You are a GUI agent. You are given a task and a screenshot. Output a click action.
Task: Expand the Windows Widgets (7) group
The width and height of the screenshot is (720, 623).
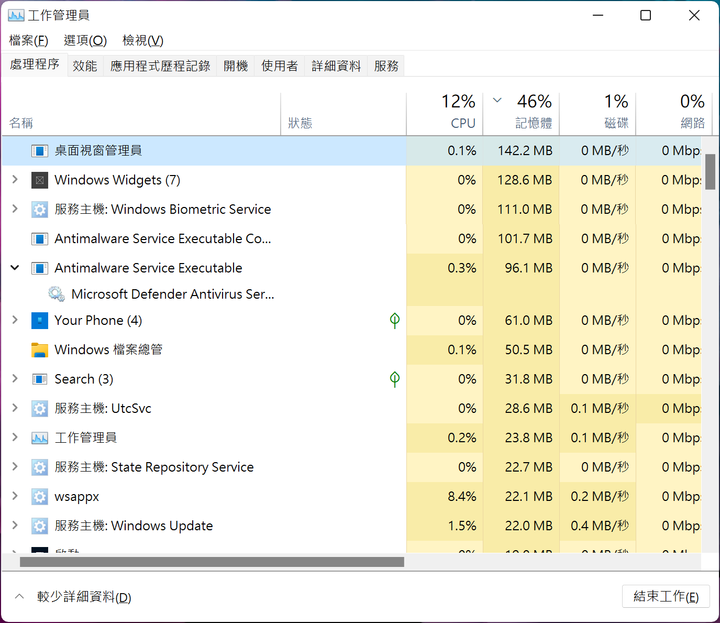point(15,180)
